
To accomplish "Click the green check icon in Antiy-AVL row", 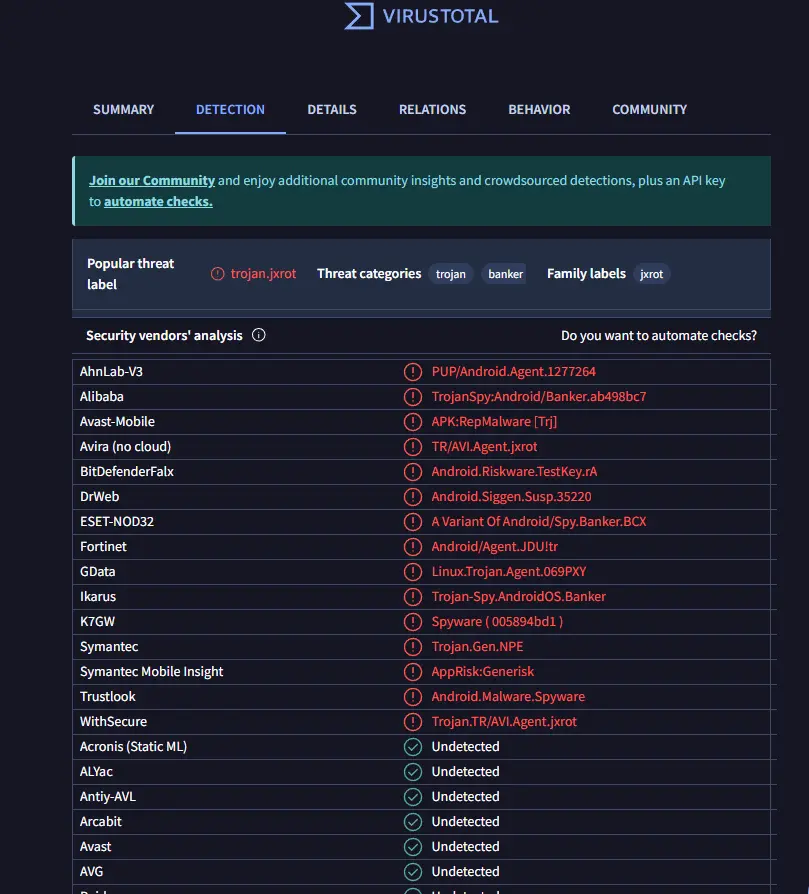I will tap(413, 797).
